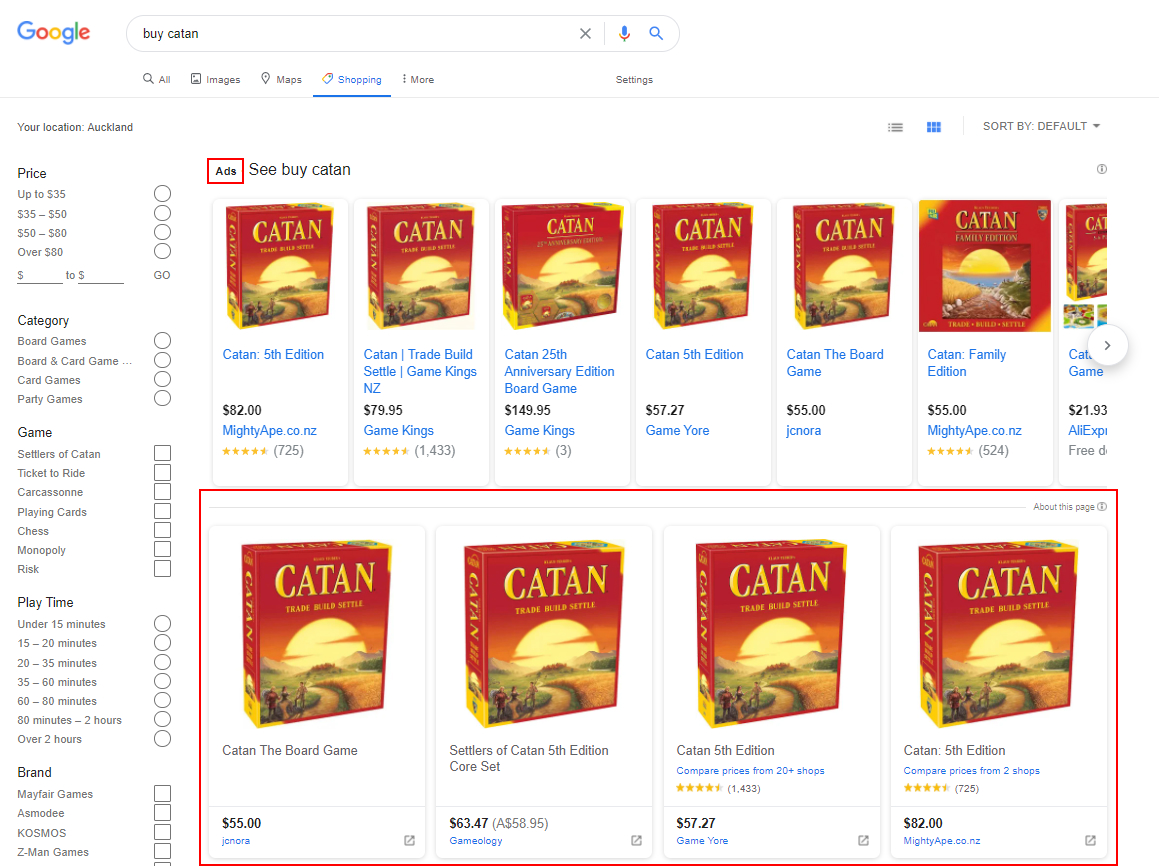Screen dimensions: 1159x866
Task: Open the Catan 25th Anniversary Edition ad link
Action: 560,372
